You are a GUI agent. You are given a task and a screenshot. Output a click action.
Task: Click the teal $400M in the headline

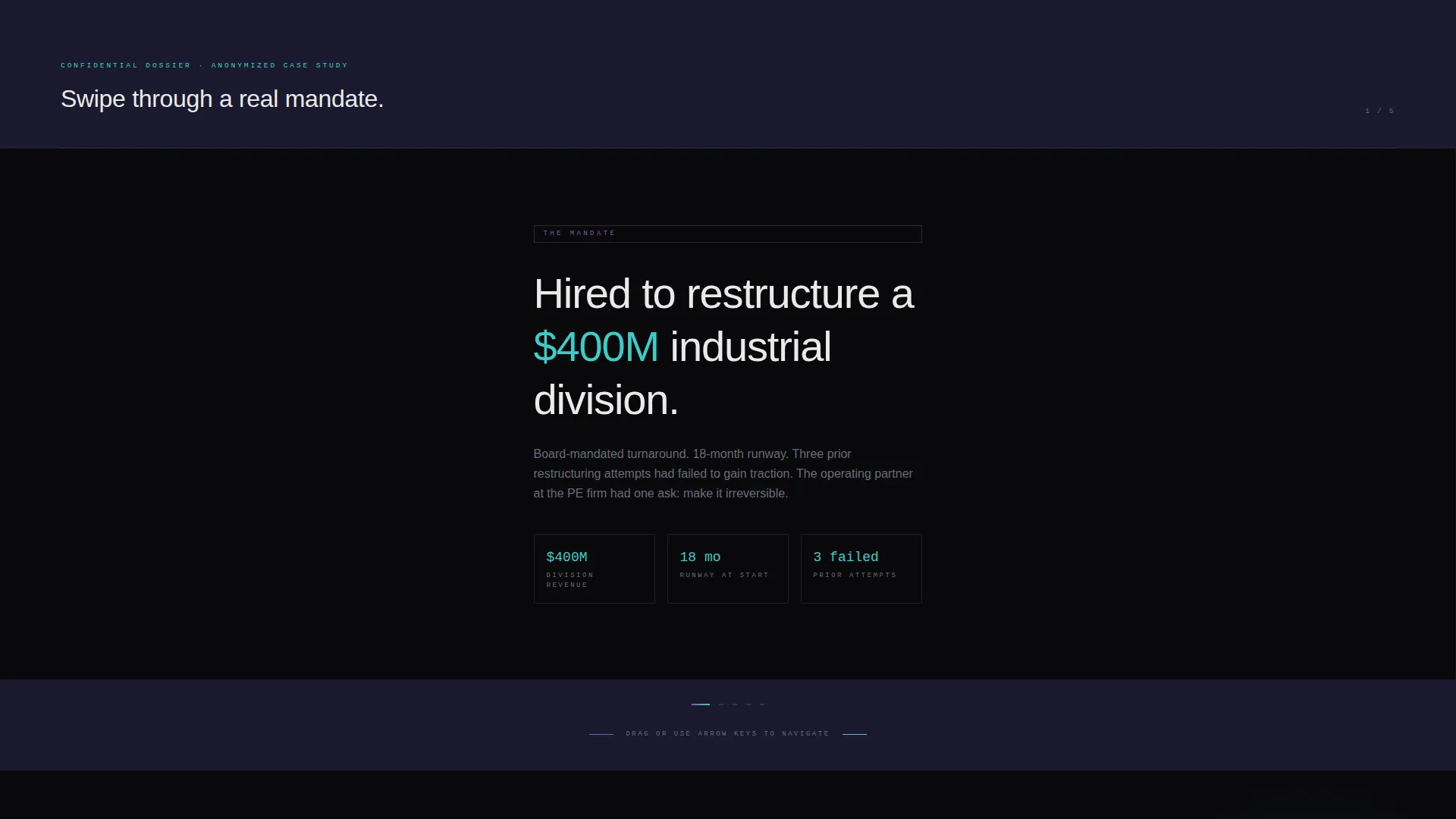tap(596, 347)
